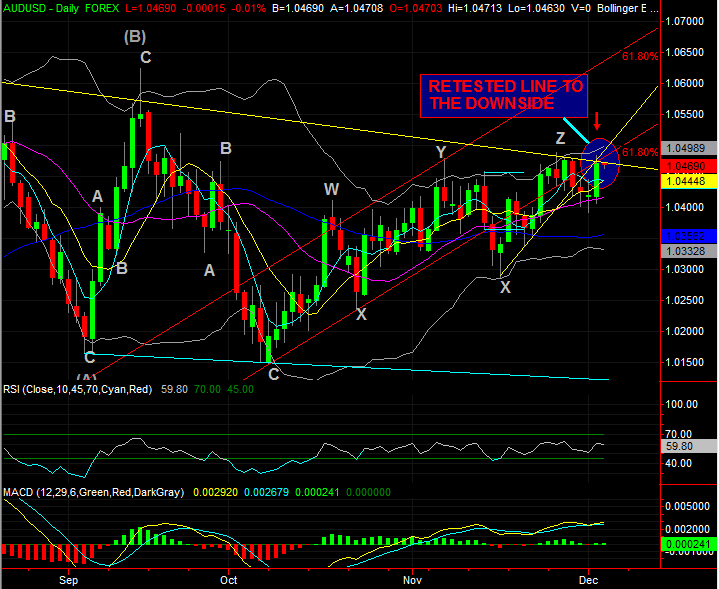719x589 pixels.
Task: Click the yellow 1.04448 price tag
Action: pyautogui.click(x=689, y=180)
